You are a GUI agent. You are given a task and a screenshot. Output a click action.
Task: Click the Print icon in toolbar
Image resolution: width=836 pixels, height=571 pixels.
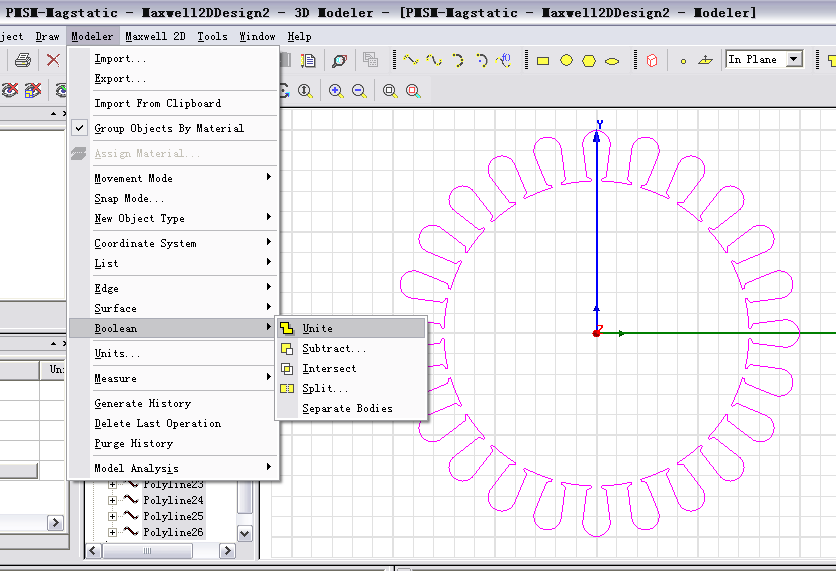22,61
